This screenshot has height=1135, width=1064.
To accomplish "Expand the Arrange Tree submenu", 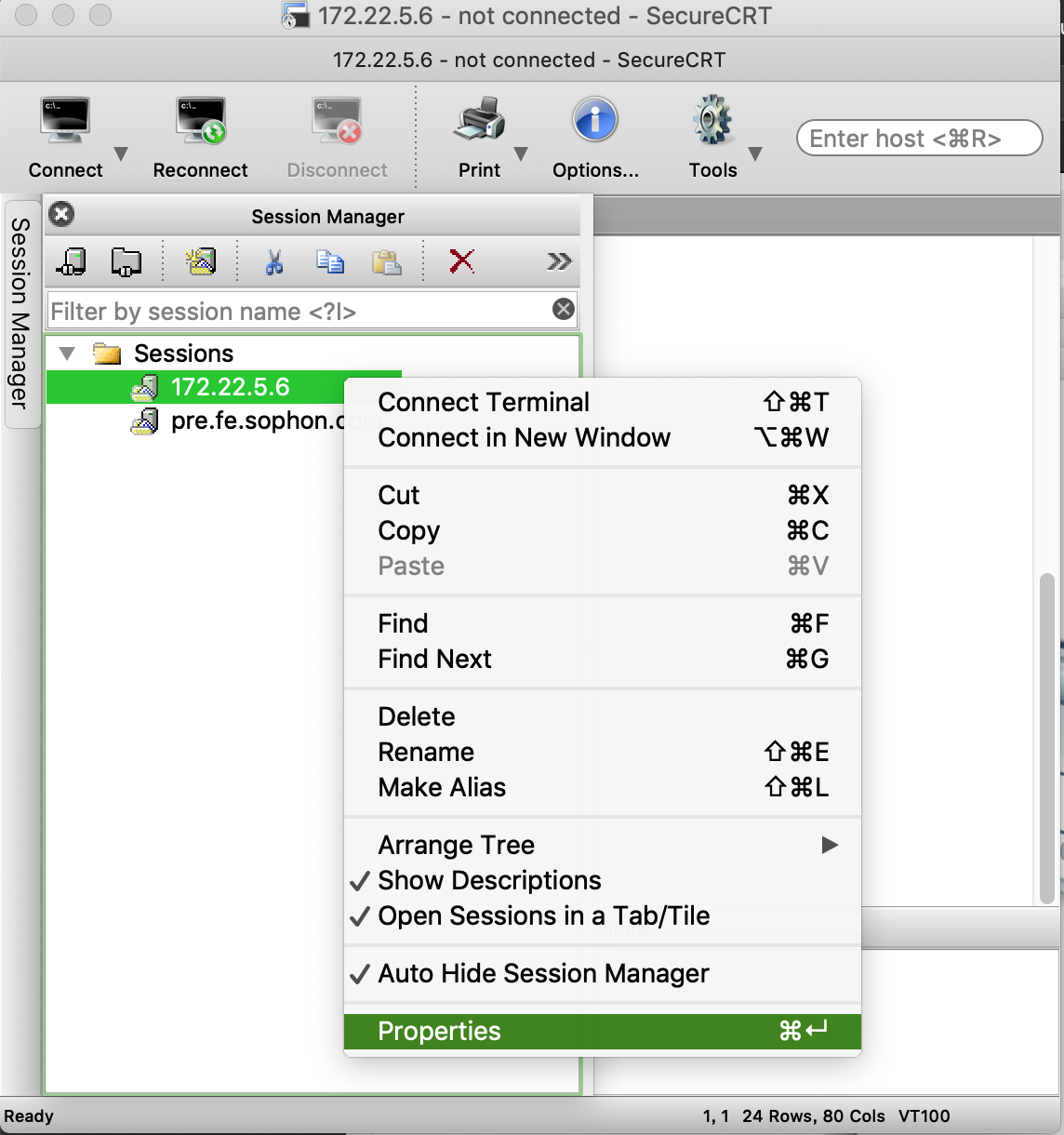I will pyautogui.click(x=456, y=845).
